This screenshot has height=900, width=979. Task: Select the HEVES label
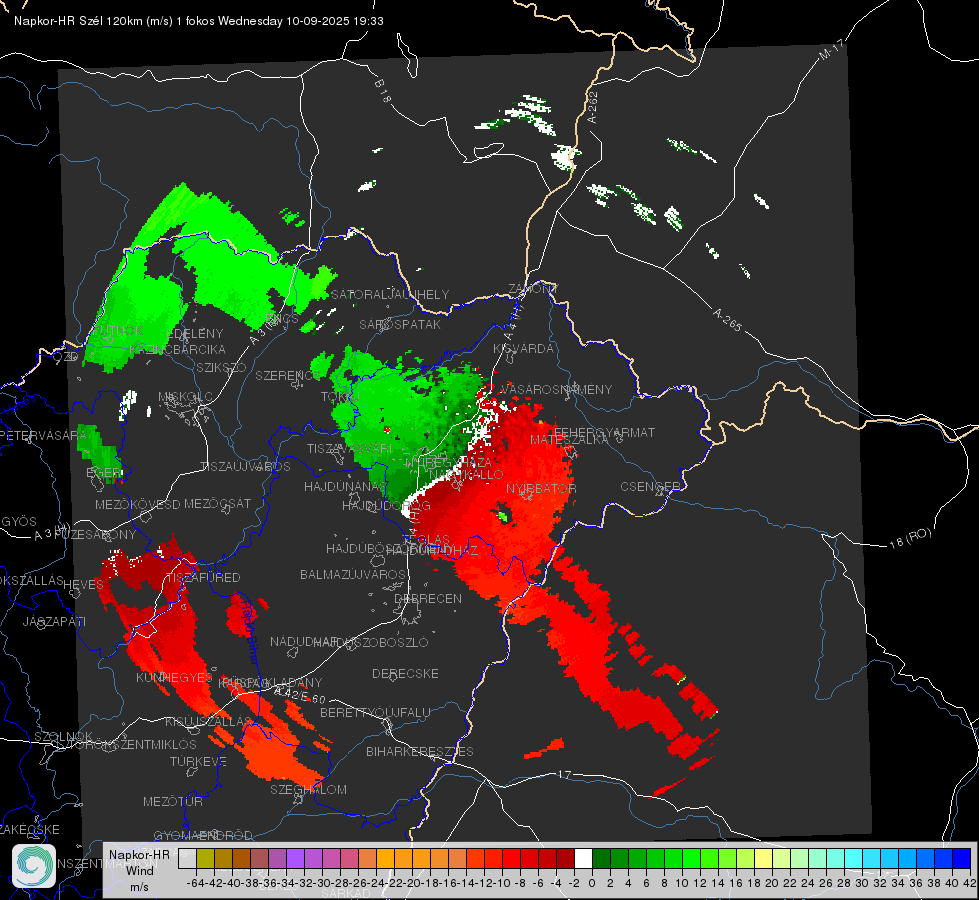pyautogui.click(x=84, y=585)
